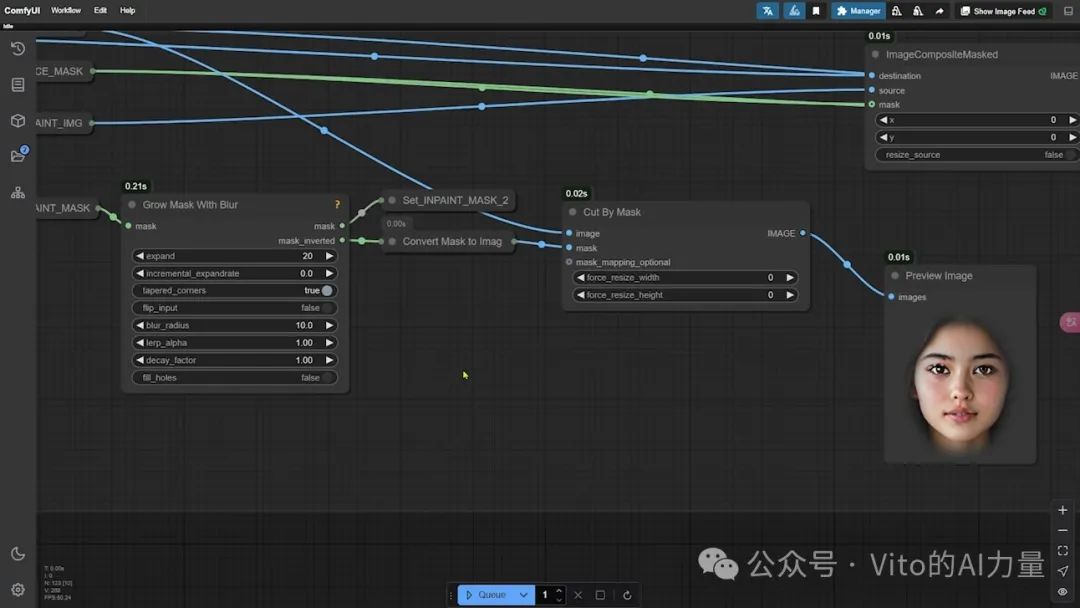Increase blur_radius right arrow
Viewport: 1080px width, 608px height.
[x=329, y=325]
